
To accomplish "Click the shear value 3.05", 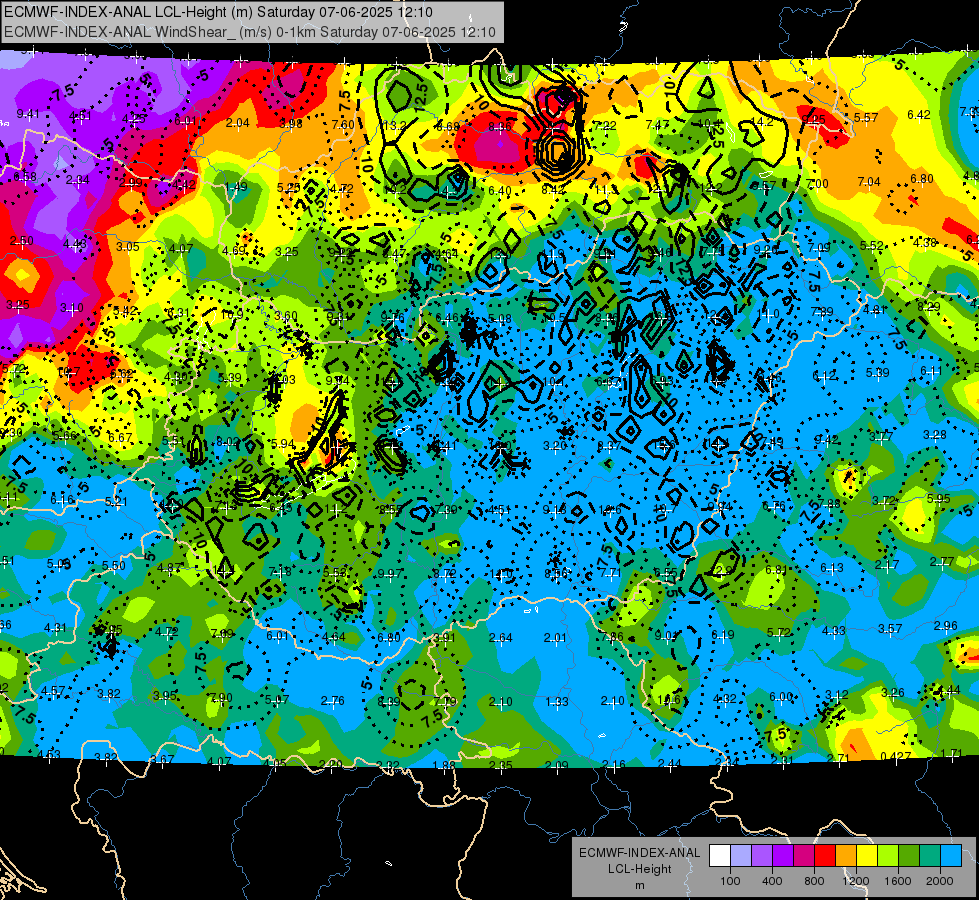I will tap(127, 246).
